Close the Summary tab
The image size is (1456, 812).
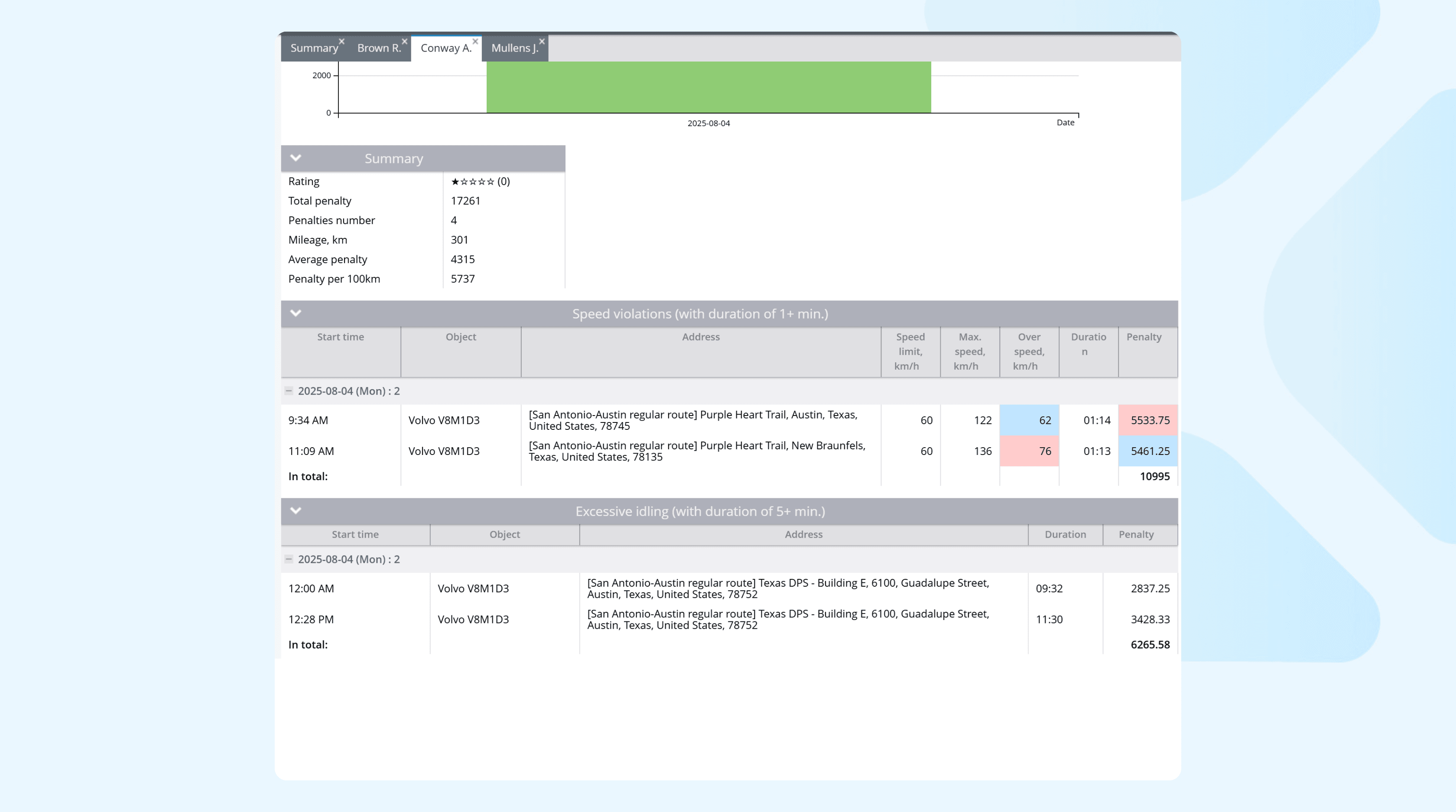pyautogui.click(x=341, y=41)
